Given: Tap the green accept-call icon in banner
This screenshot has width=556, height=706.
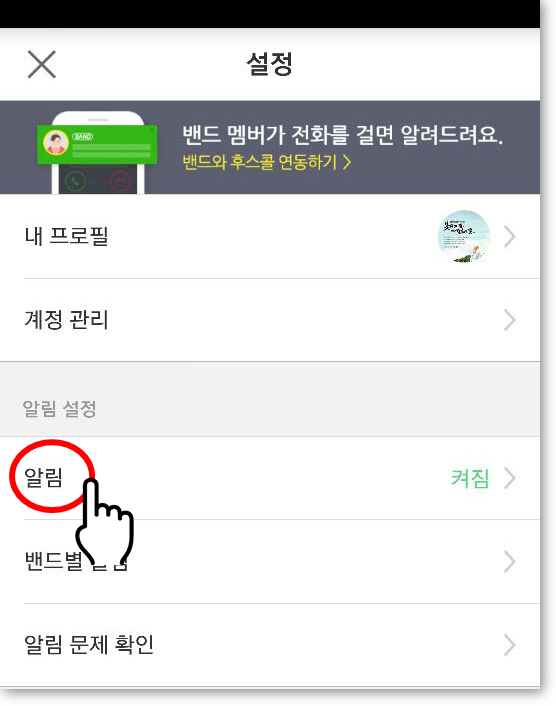Looking at the screenshot, I should click(x=76, y=181).
